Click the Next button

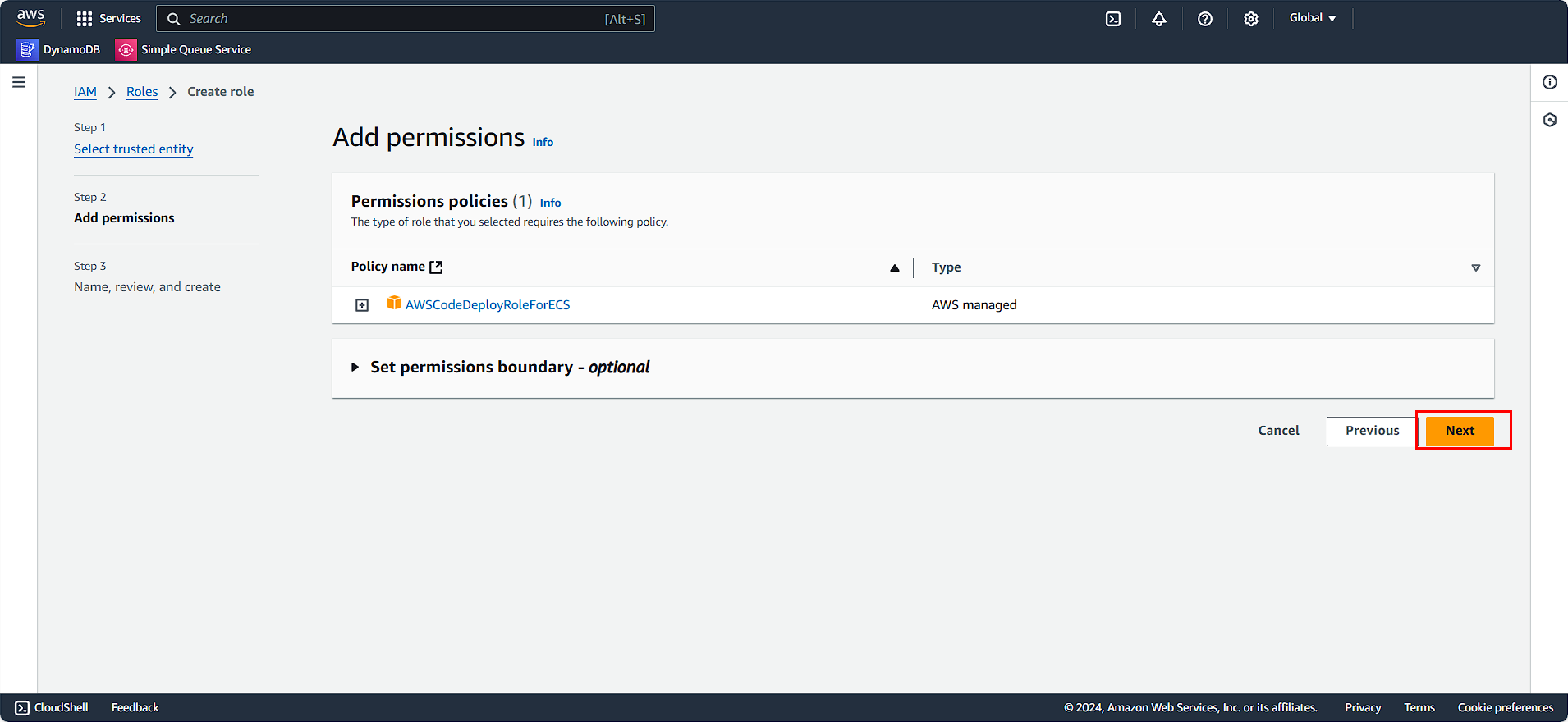click(x=1460, y=431)
